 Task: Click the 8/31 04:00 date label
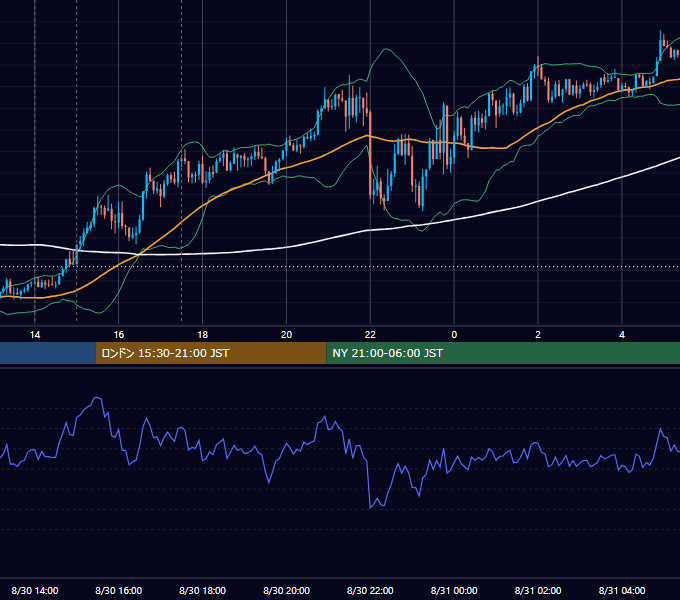(x=622, y=590)
